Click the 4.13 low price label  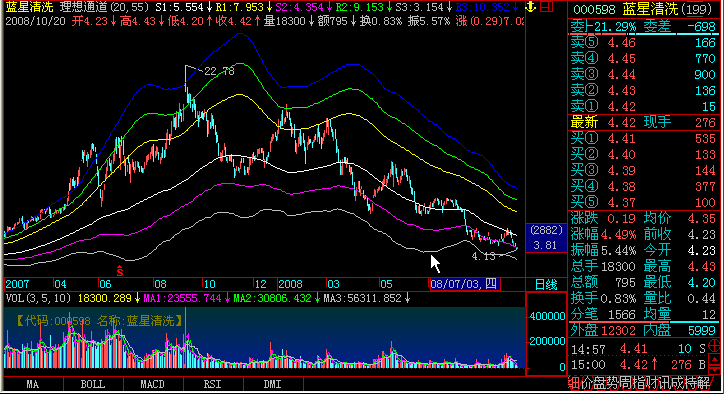pyautogui.click(x=483, y=256)
